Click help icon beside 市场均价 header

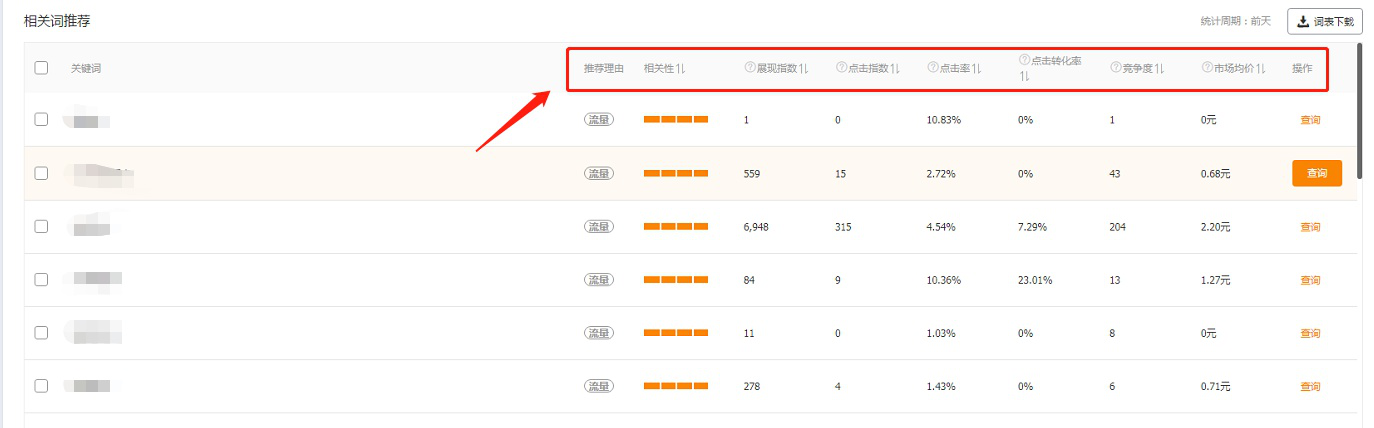click(1207, 68)
